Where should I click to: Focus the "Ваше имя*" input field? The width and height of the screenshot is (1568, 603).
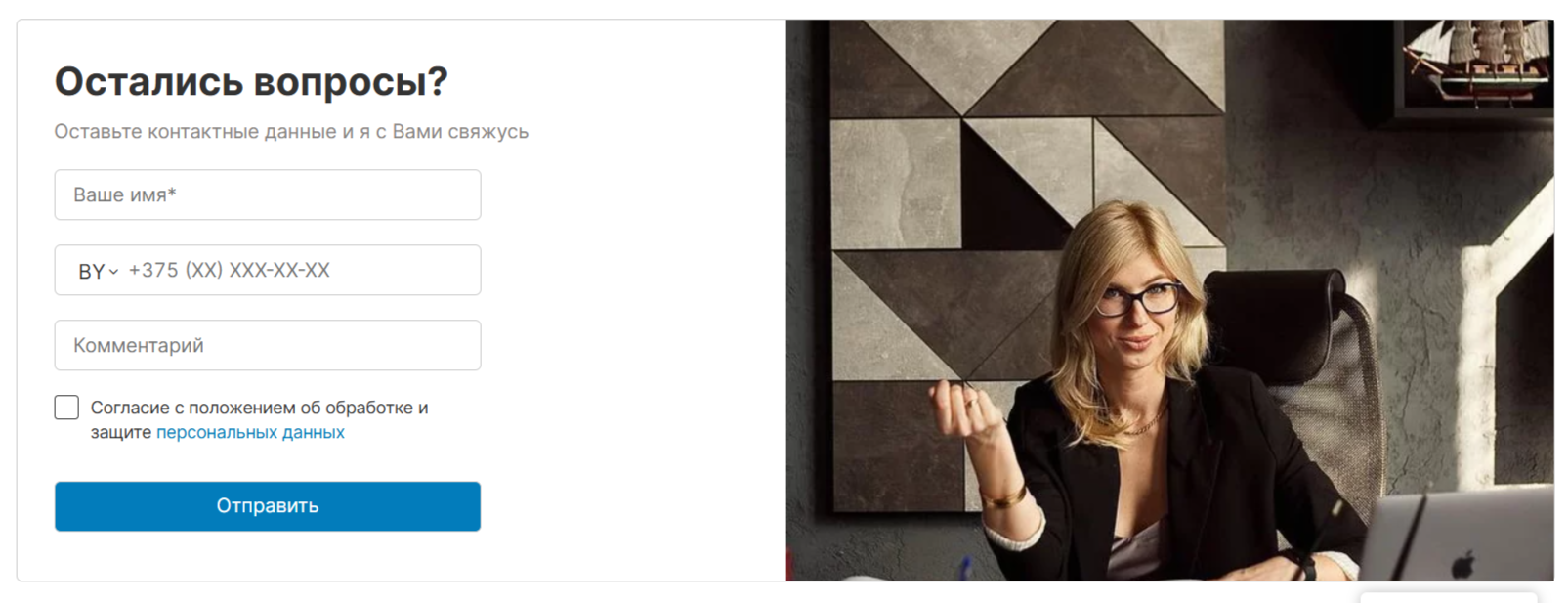tap(268, 194)
